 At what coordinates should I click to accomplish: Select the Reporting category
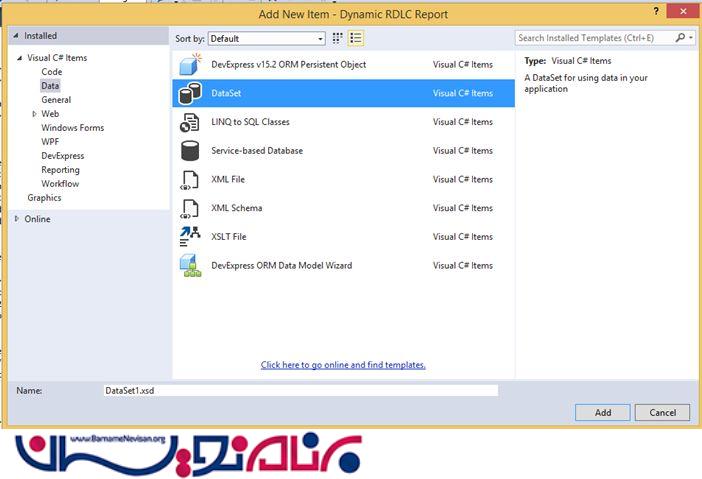click(60, 170)
